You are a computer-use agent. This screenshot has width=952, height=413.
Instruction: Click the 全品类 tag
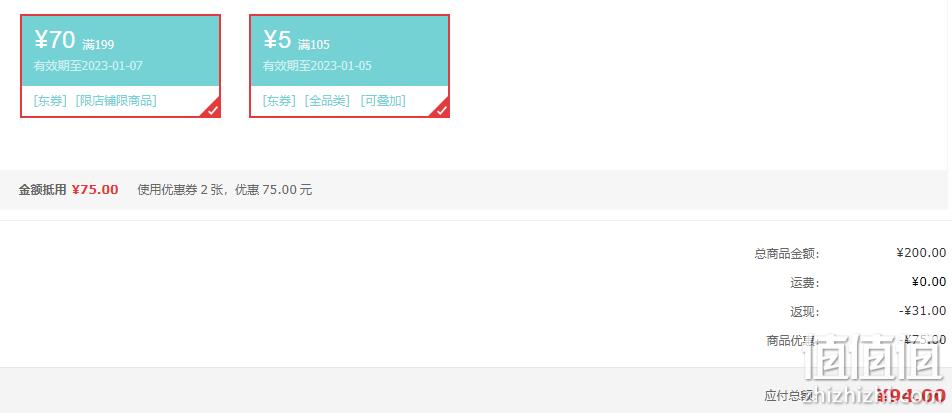(x=327, y=101)
